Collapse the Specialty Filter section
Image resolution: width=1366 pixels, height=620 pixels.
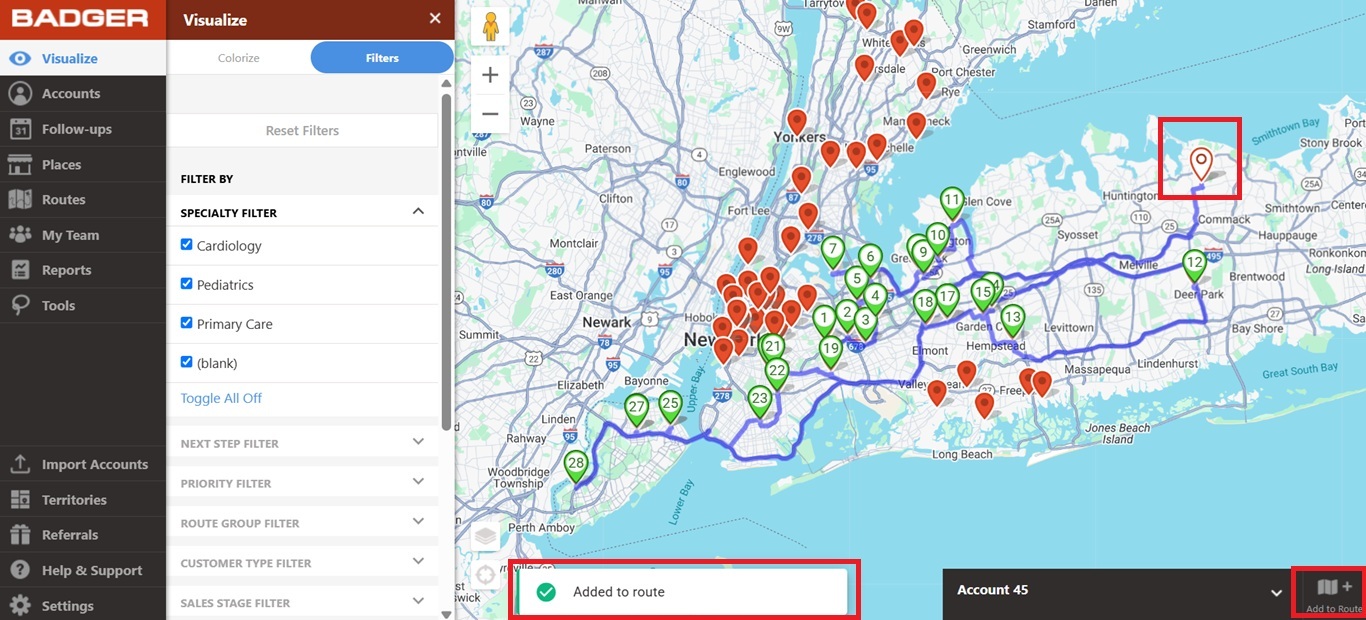[x=418, y=212]
